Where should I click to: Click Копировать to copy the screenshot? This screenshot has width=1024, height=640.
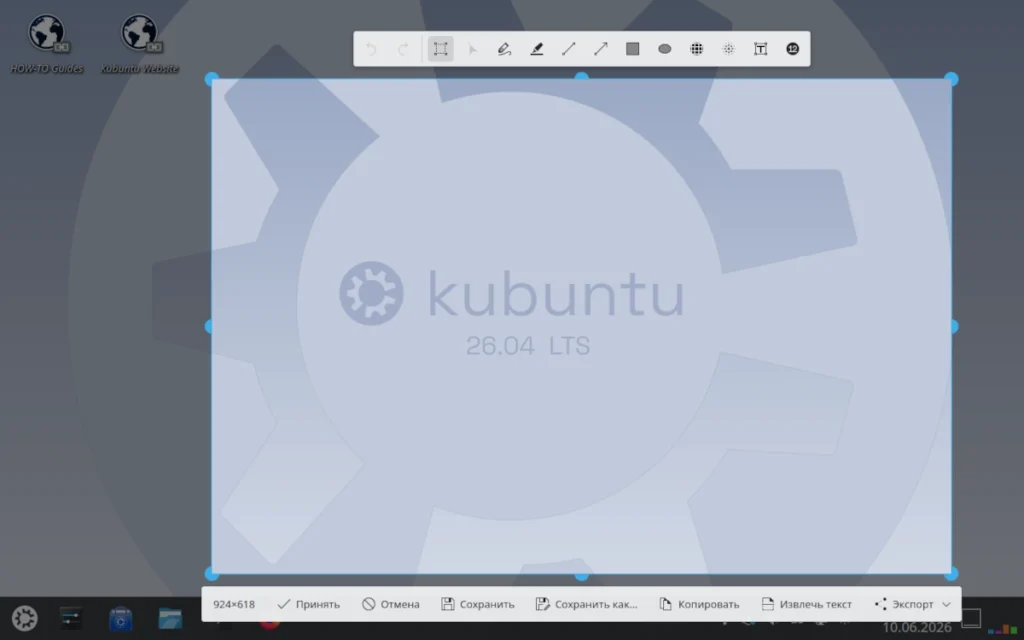click(x=699, y=604)
